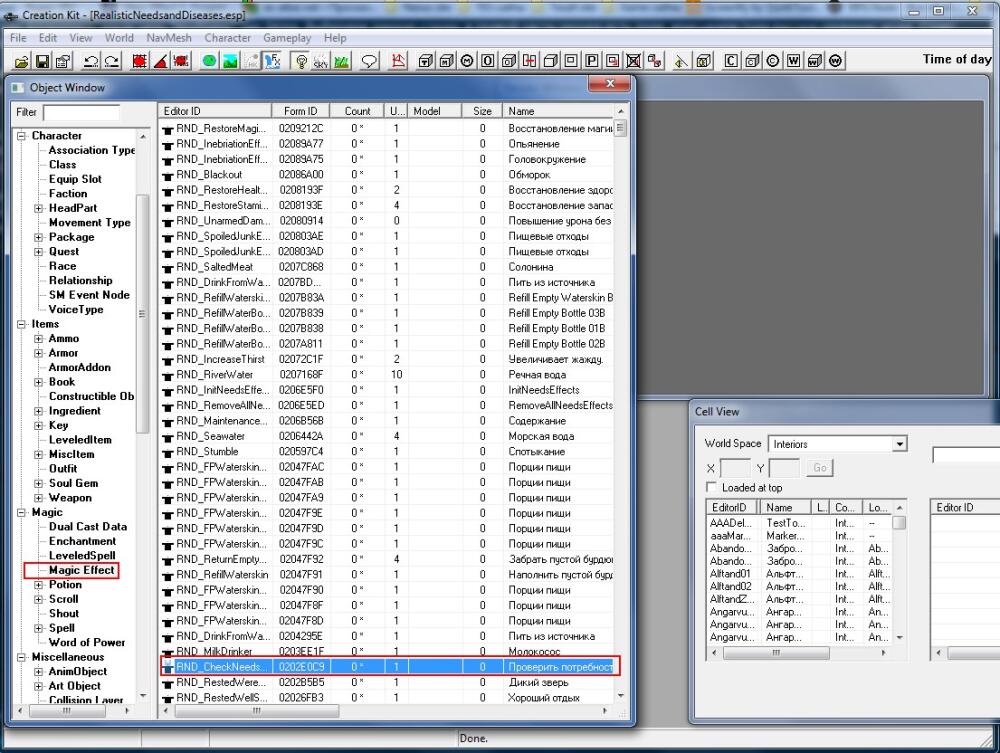This screenshot has height=753, width=1000.
Task: Click the Save floppy disk icon
Action: [42, 61]
